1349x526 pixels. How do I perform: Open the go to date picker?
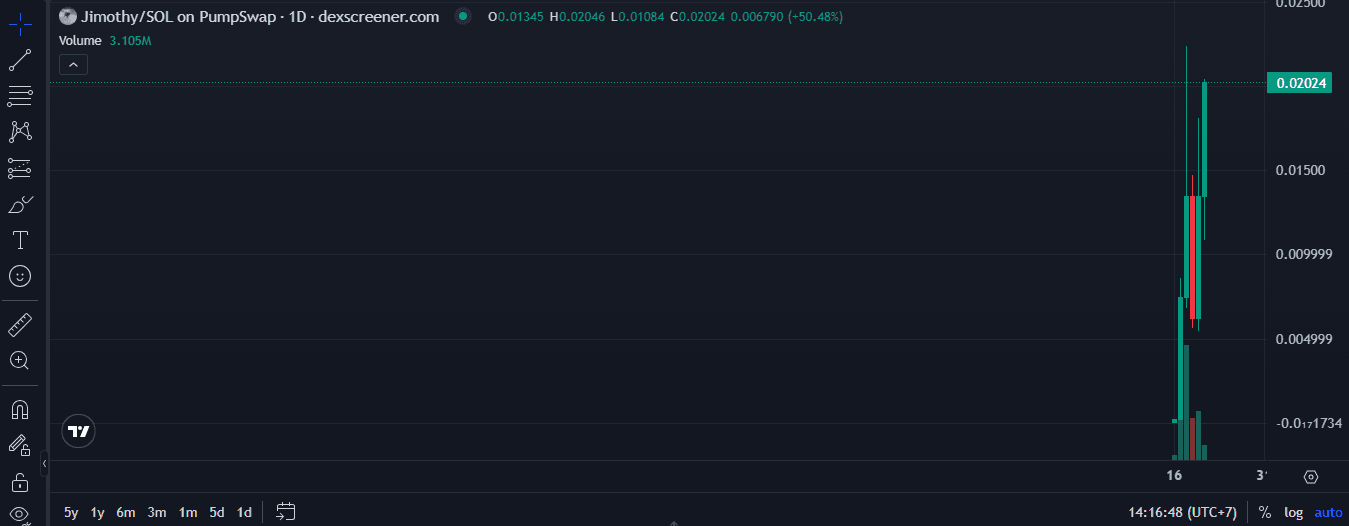point(286,512)
